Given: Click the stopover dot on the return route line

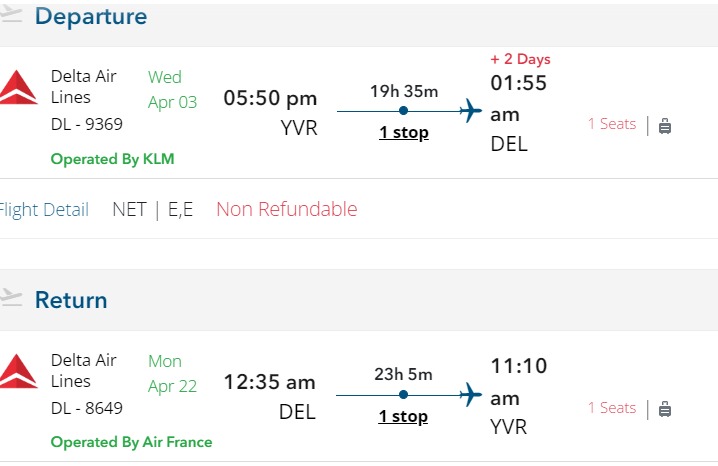Looking at the screenshot, I should [x=403, y=395].
